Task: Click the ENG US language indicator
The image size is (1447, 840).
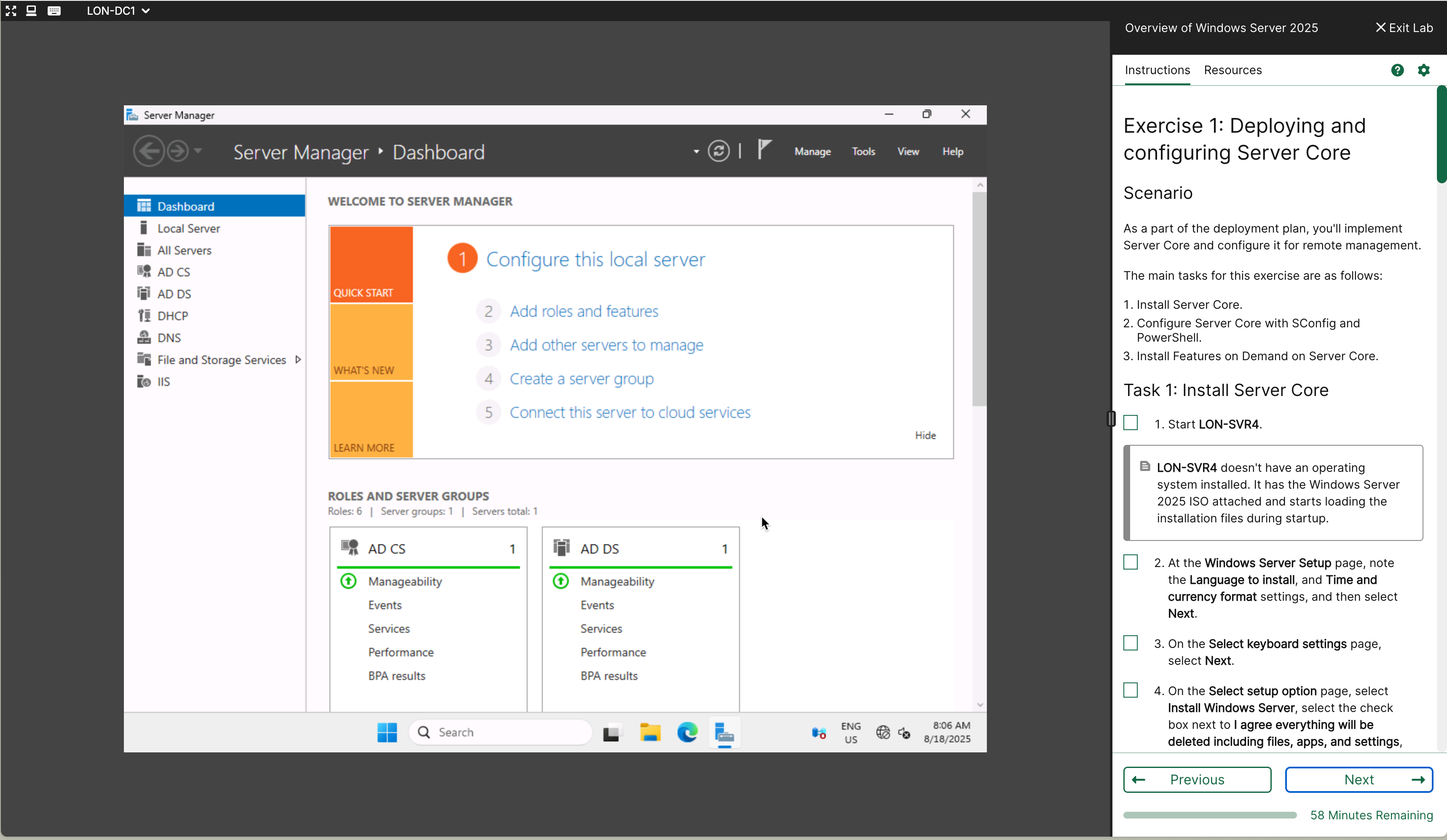Action: click(850, 733)
